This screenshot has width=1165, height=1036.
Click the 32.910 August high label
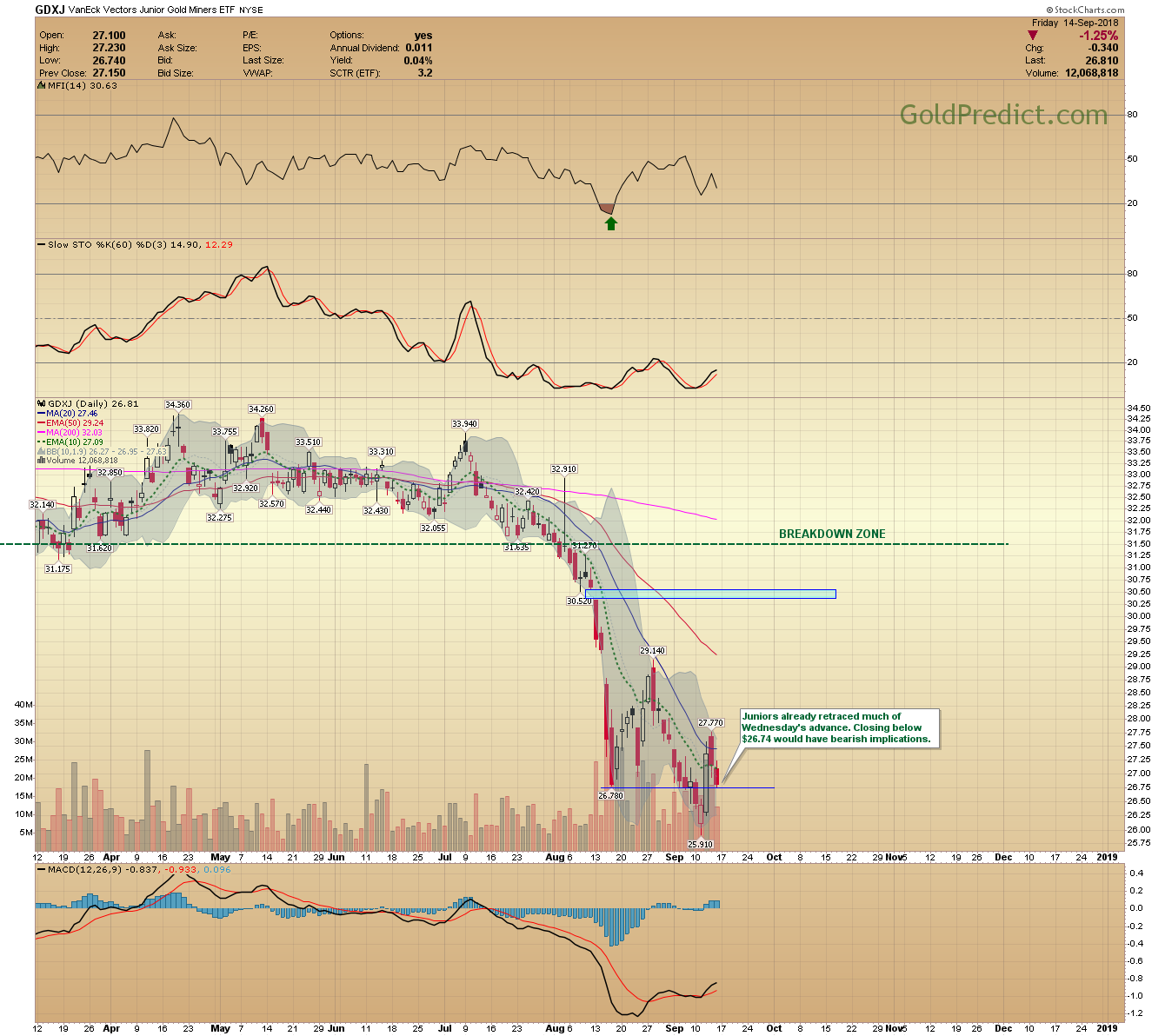[x=563, y=469]
